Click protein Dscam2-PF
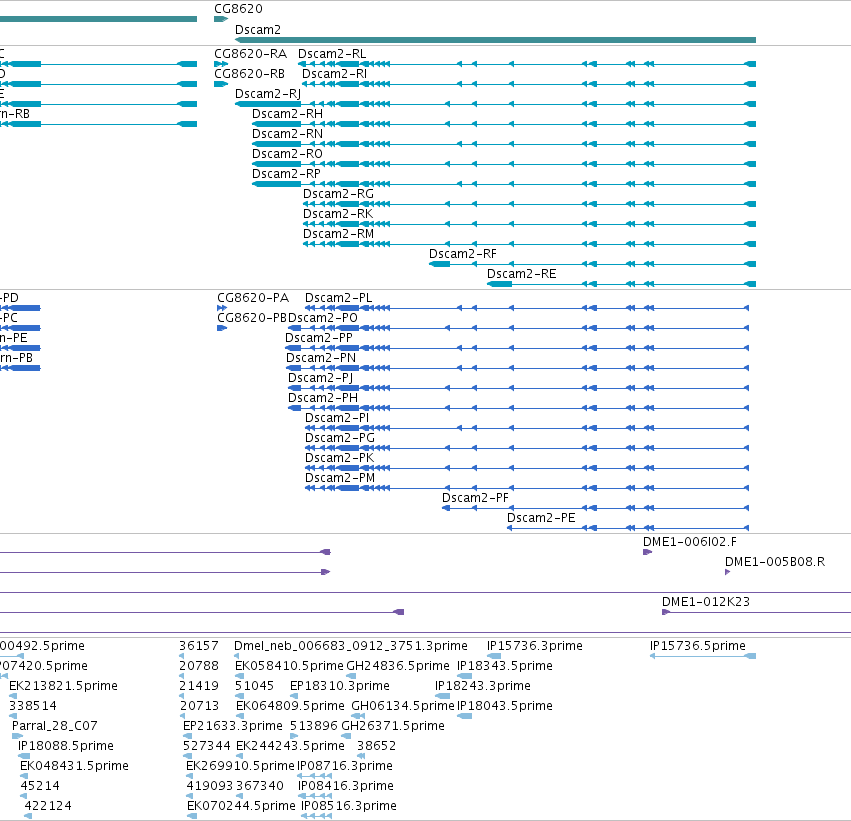Image resolution: width=851 pixels, height=821 pixels. pos(595,508)
